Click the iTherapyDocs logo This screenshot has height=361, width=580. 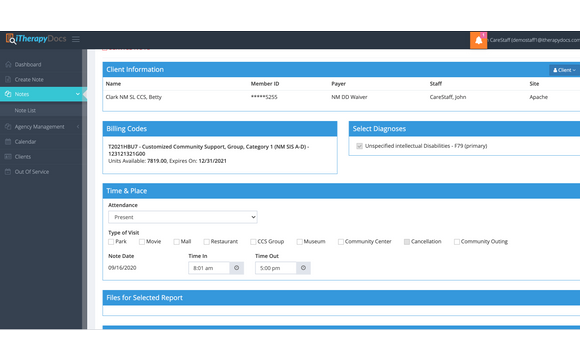(x=36, y=39)
